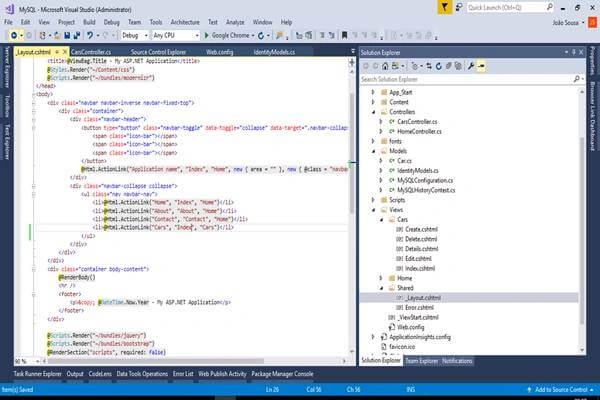
Task: Switch to IdentityModels.cs tab
Action: [x=274, y=52]
